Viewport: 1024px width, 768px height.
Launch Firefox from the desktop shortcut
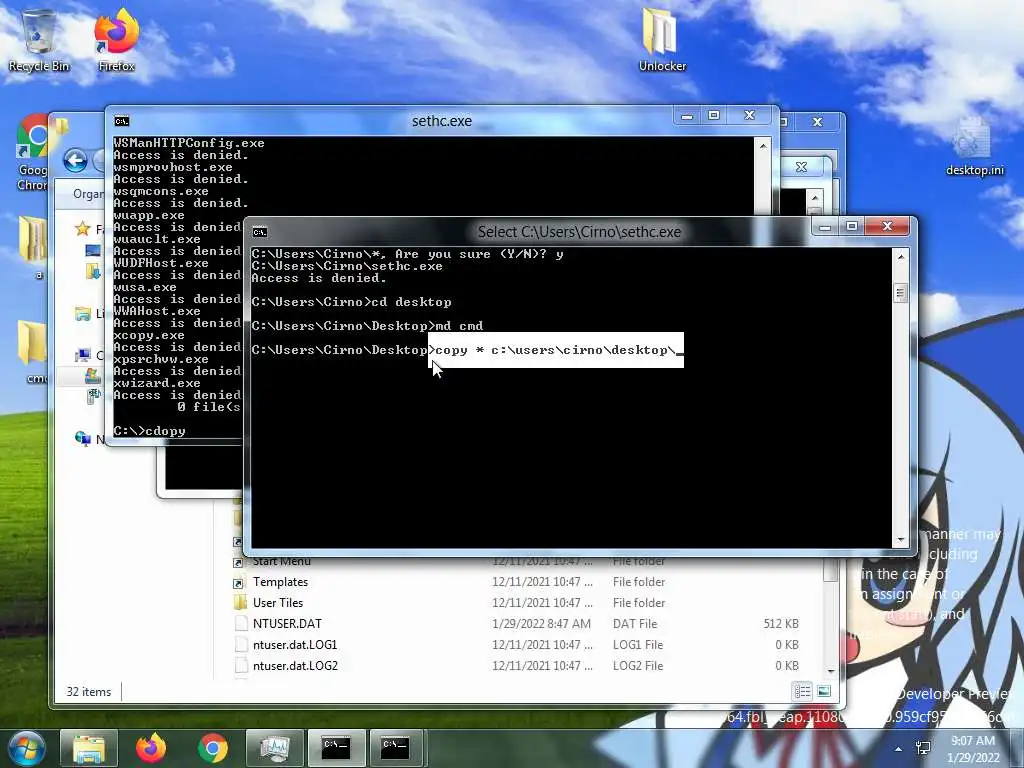(x=116, y=39)
